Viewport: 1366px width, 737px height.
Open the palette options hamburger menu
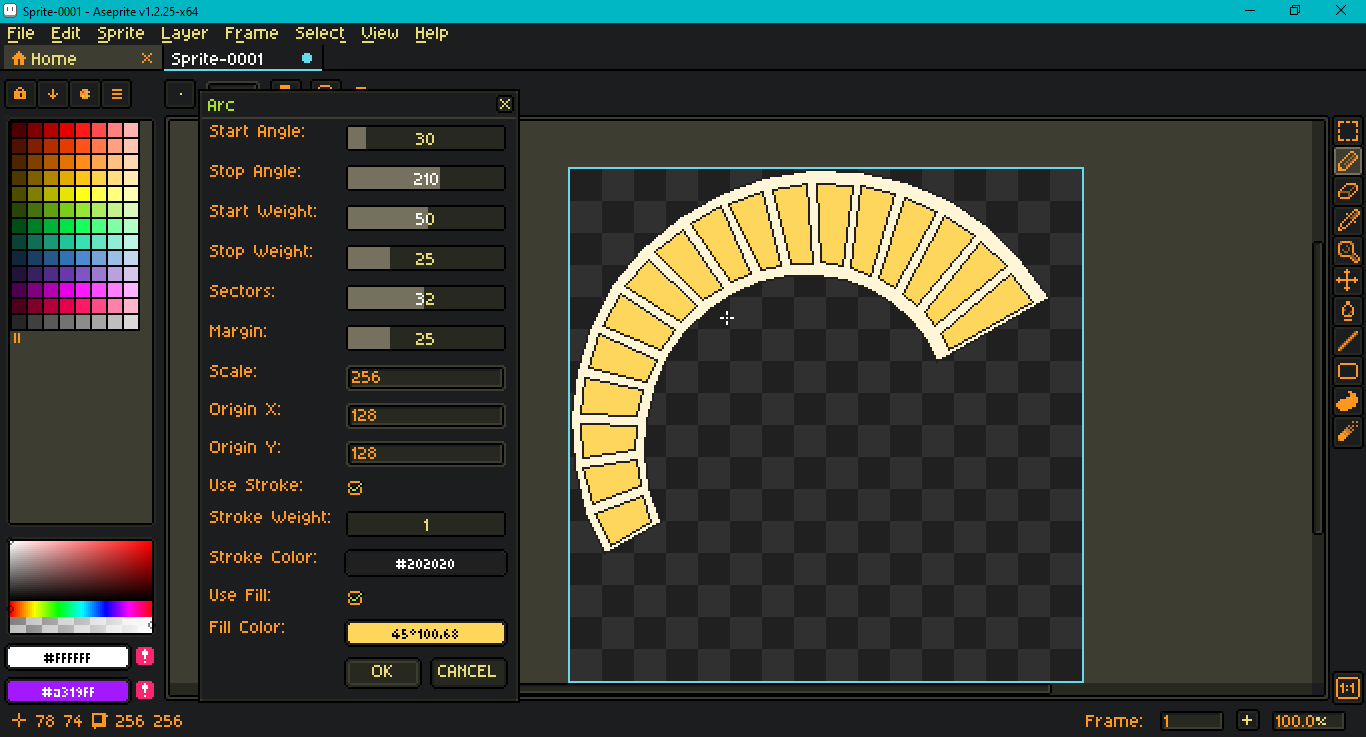[x=117, y=94]
